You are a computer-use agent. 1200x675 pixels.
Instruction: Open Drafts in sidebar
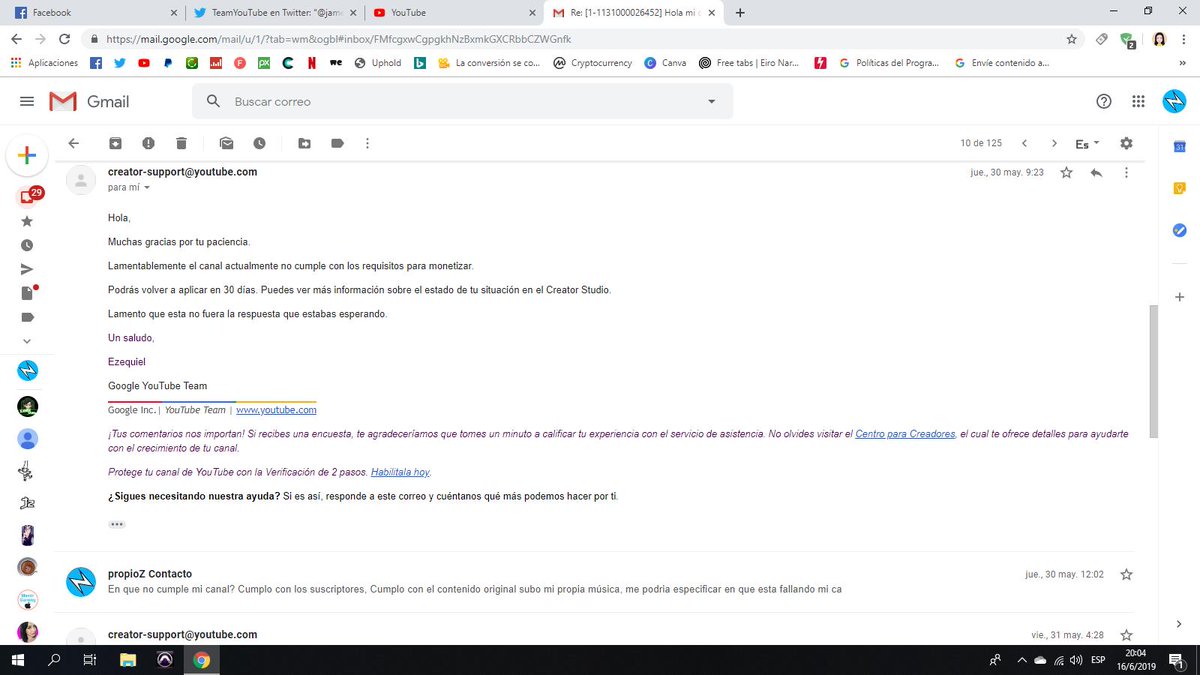click(28, 293)
